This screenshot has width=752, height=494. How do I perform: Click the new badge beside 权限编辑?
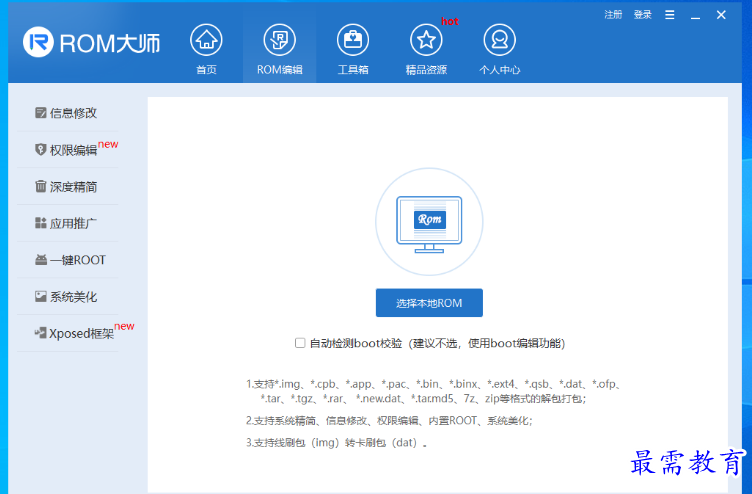pyautogui.click(x=108, y=144)
